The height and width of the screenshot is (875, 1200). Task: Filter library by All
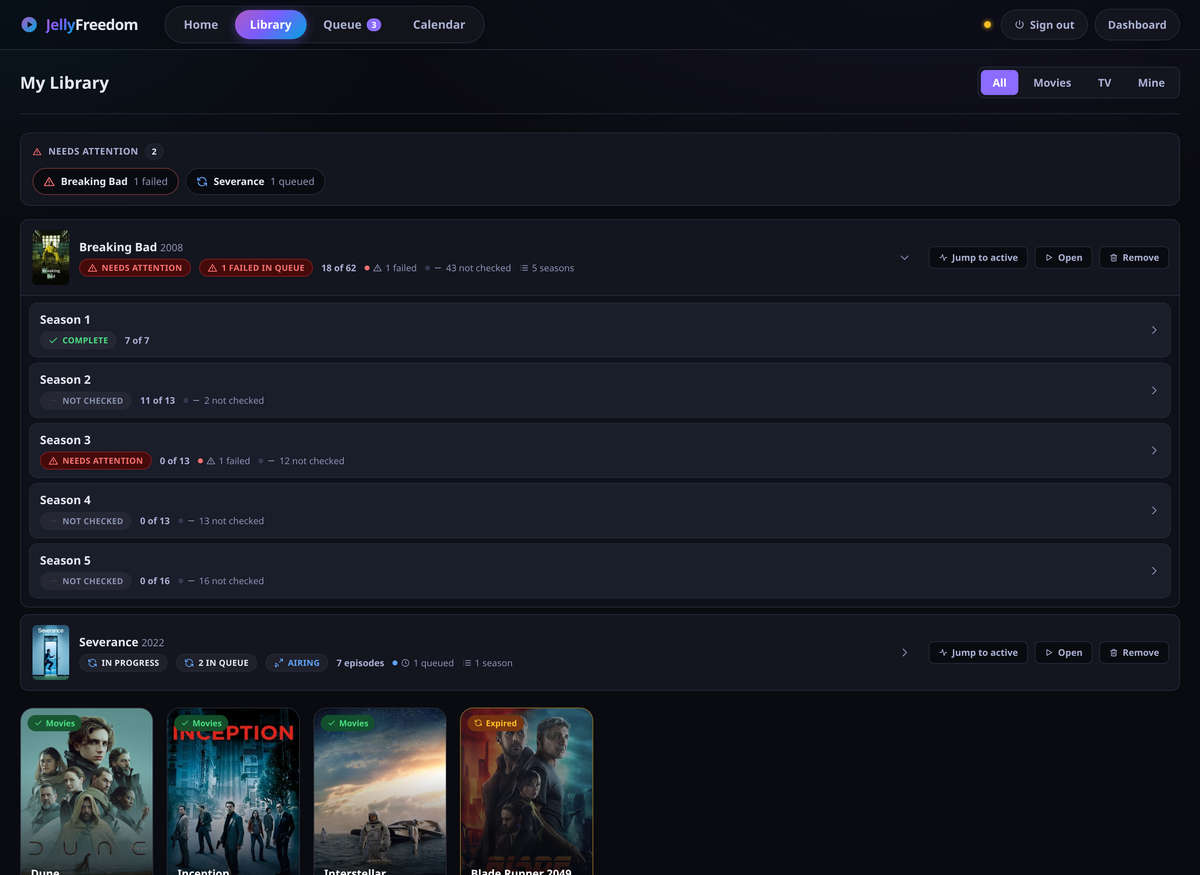point(999,83)
